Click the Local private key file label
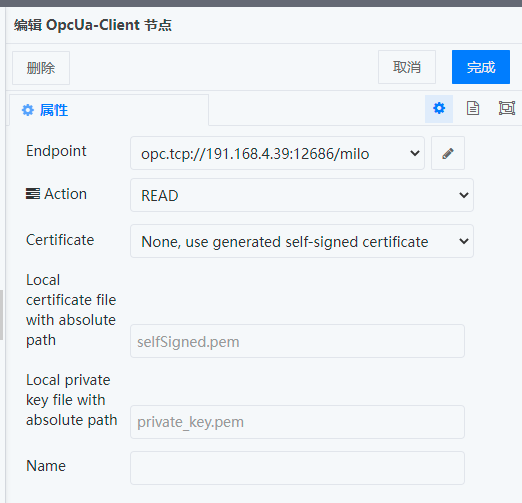 [72, 400]
